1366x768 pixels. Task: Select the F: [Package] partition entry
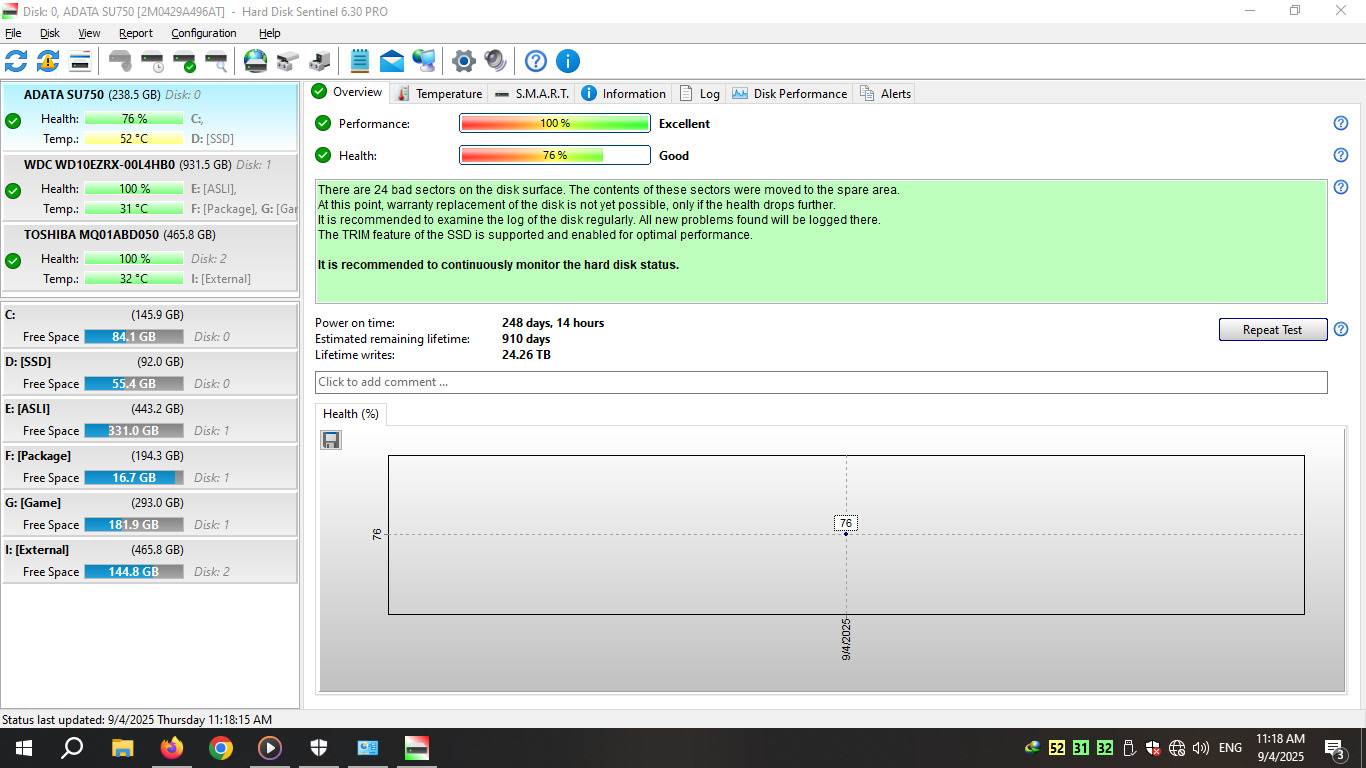150,466
